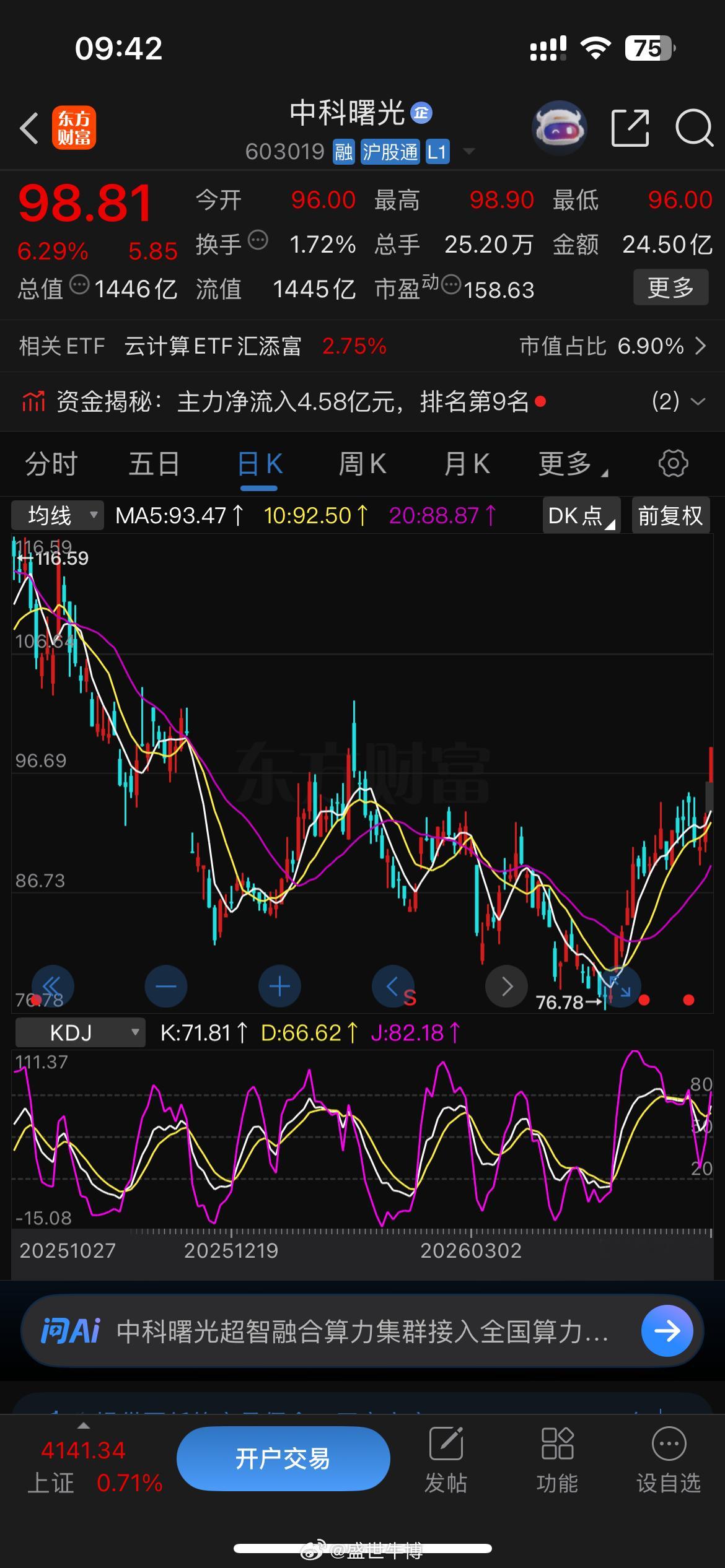
Task: Open the 前复权 adjustment selector
Action: [x=670, y=515]
